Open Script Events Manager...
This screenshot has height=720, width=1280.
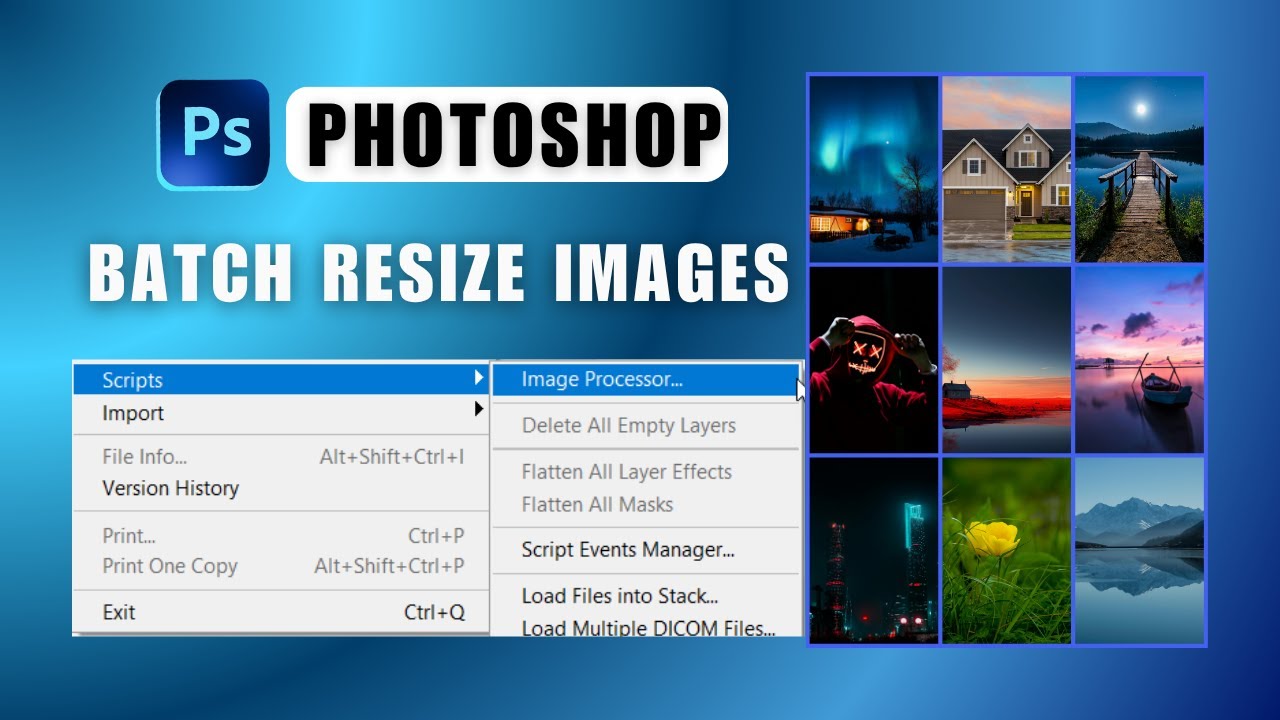628,549
